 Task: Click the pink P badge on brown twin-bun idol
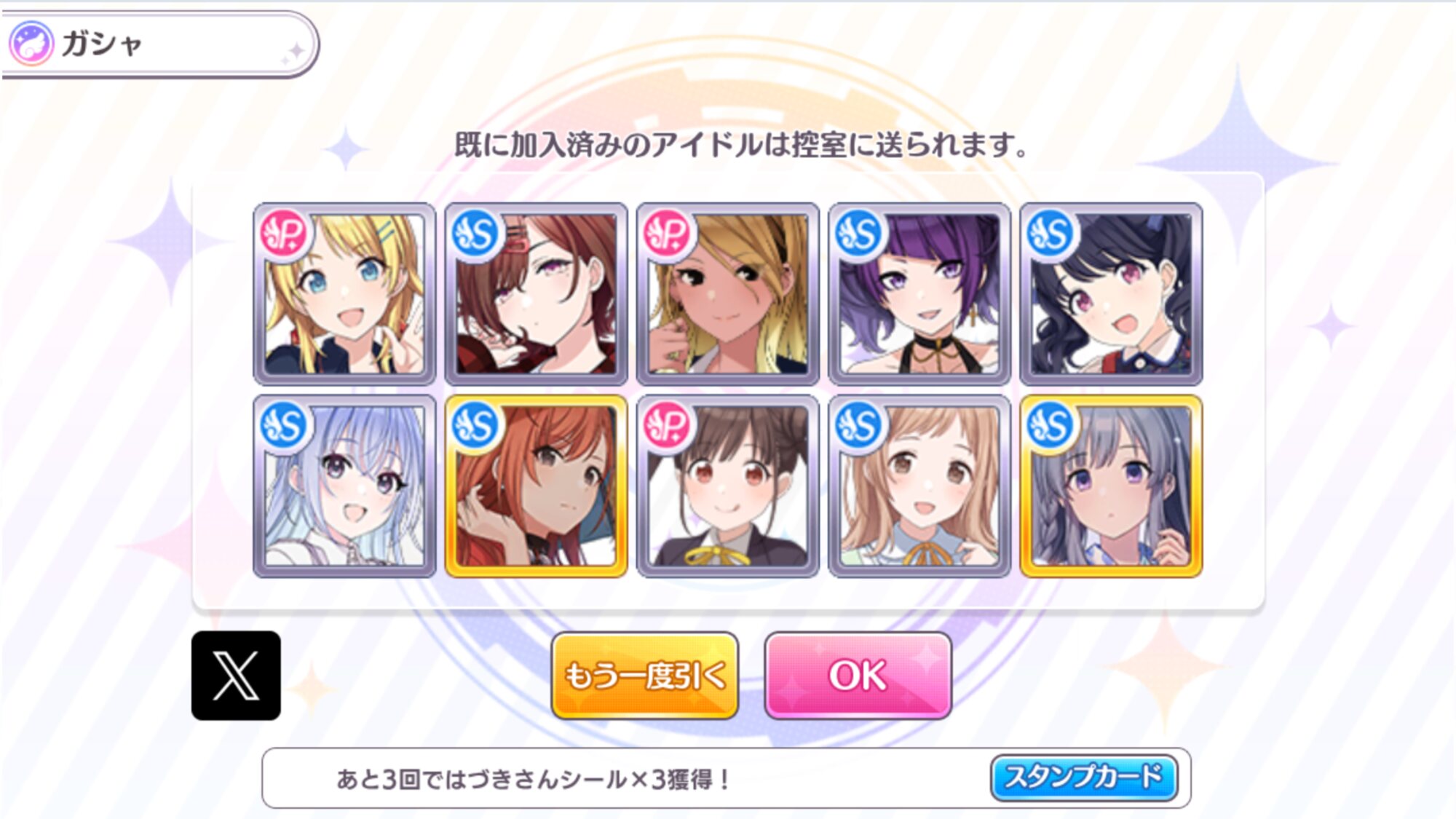[x=667, y=425]
